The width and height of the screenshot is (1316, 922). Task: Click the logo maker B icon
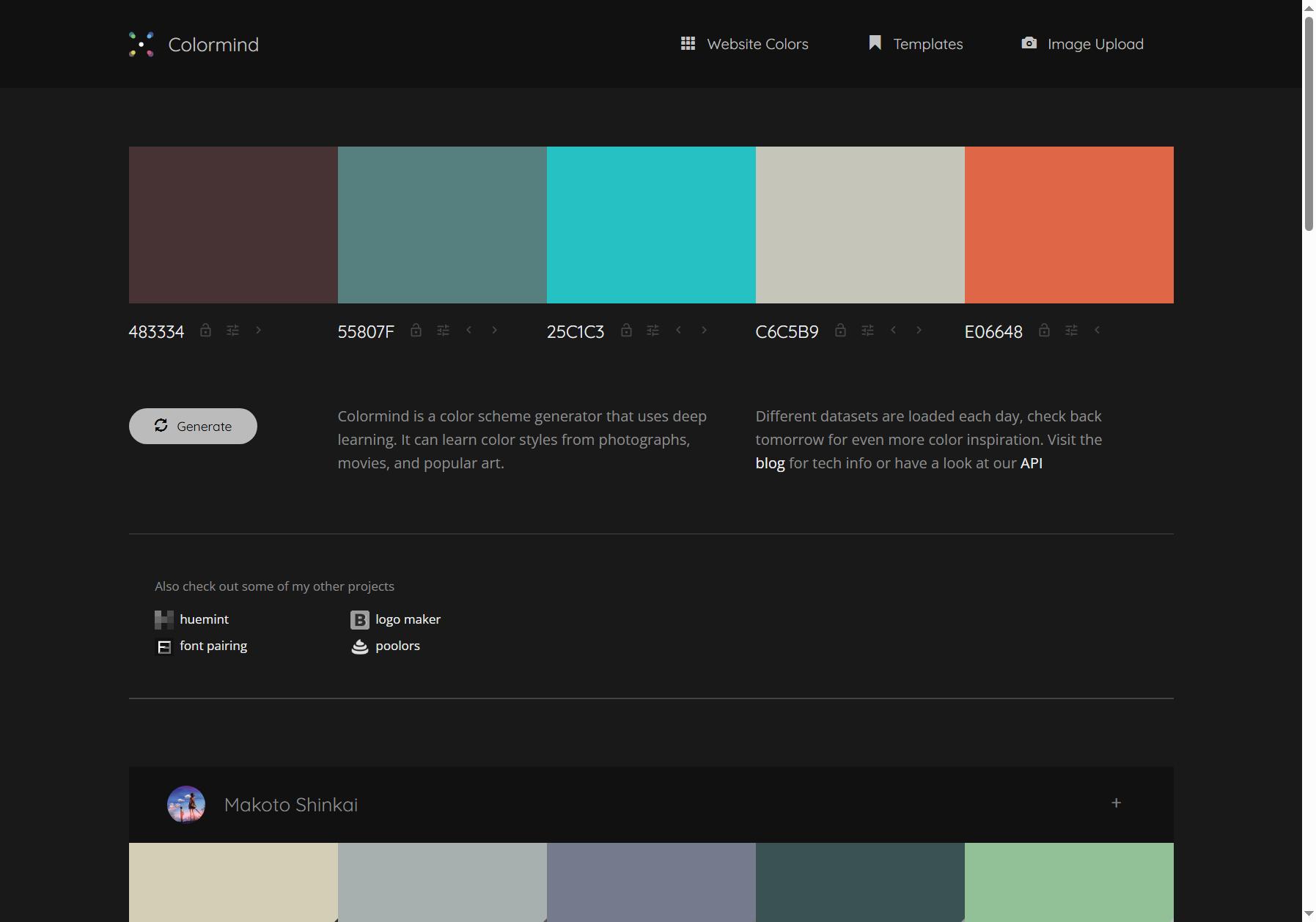pyautogui.click(x=359, y=620)
